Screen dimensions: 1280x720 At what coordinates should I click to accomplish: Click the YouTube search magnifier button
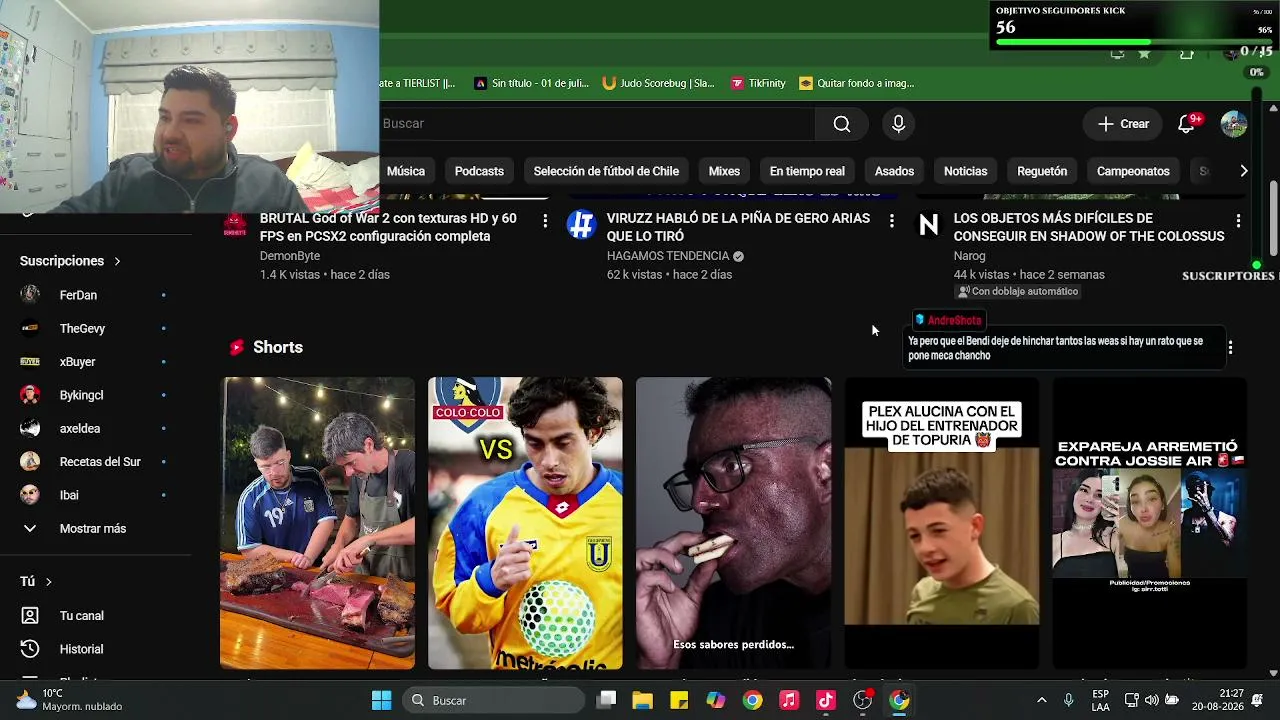point(842,124)
